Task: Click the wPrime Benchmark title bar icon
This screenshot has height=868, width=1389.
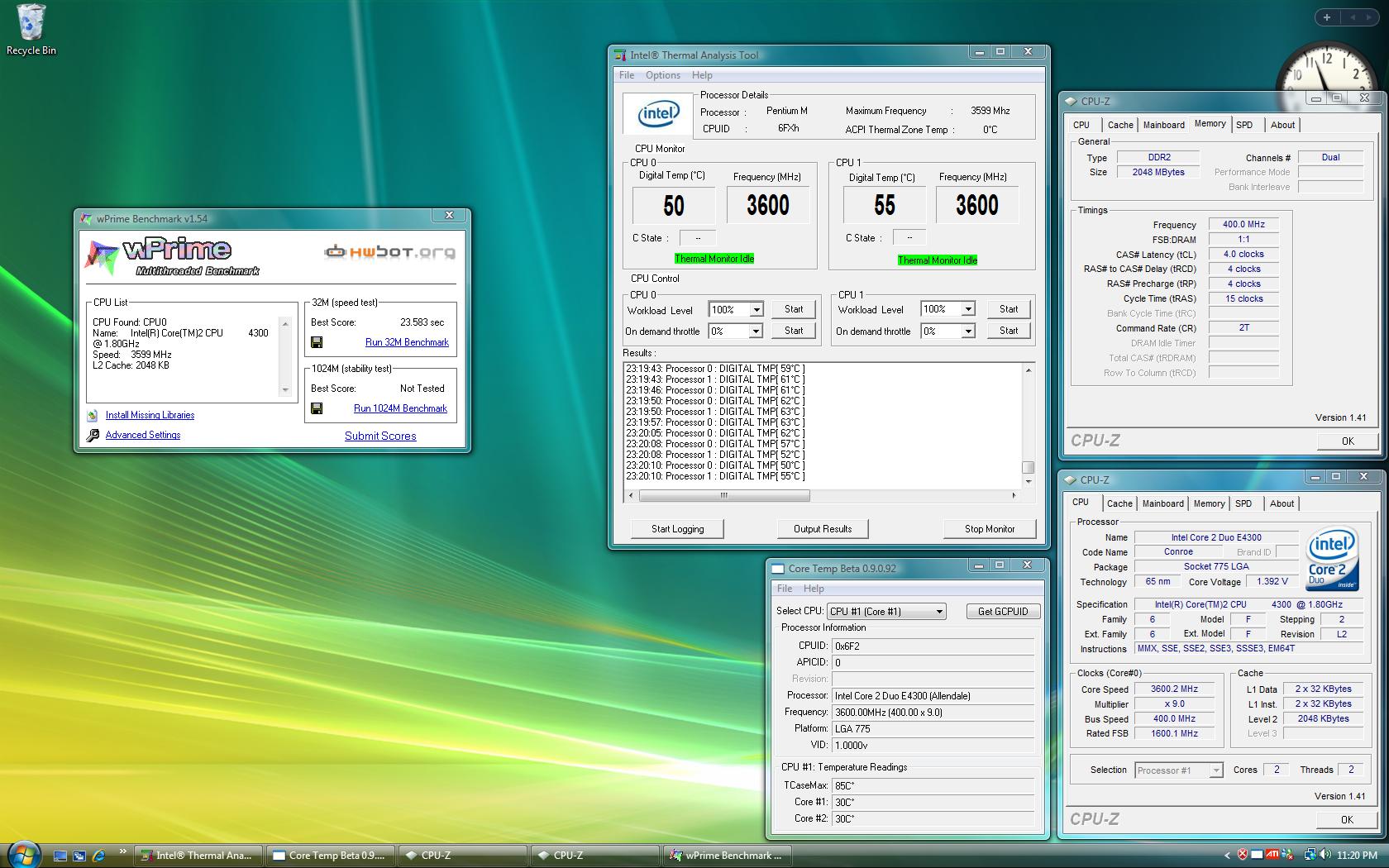Action: (87, 219)
